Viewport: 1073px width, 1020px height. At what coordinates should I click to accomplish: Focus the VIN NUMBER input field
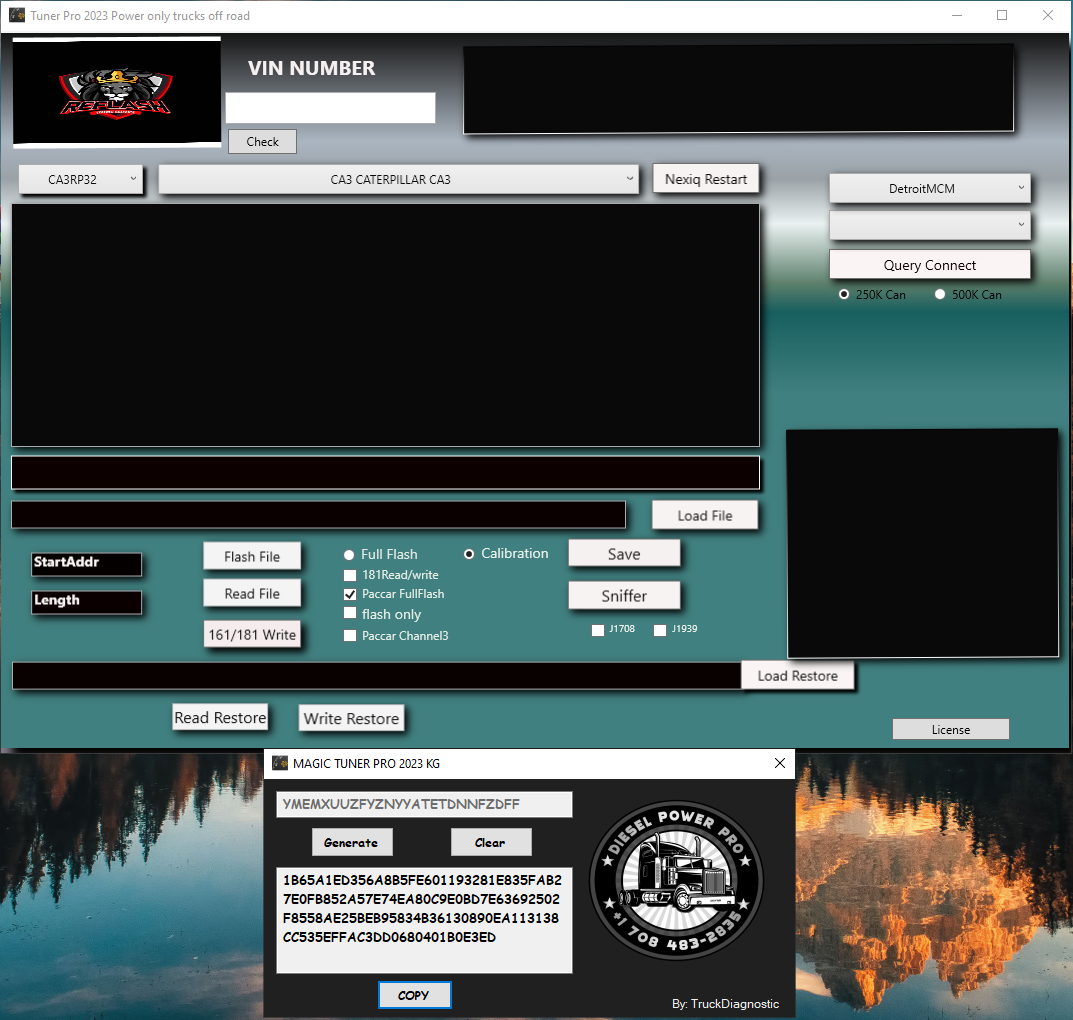tap(331, 107)
